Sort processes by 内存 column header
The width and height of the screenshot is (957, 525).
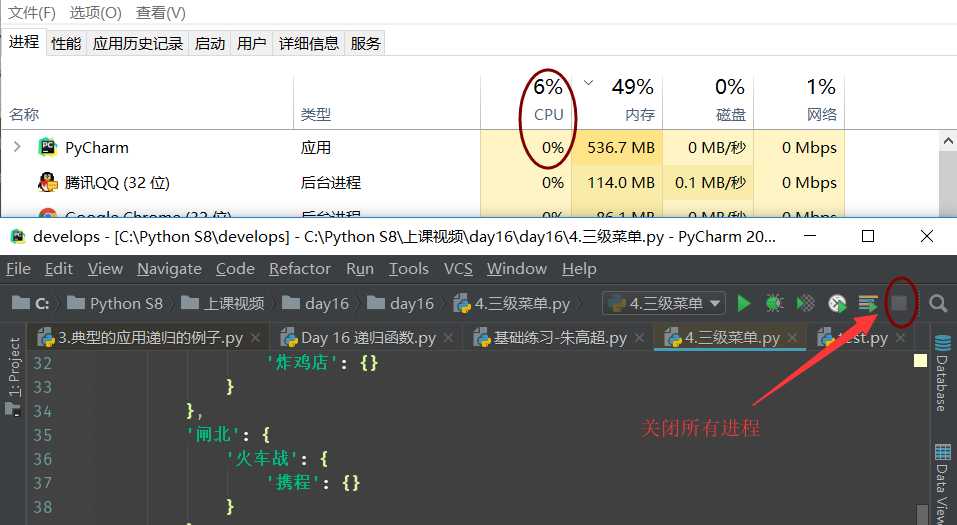tap(617, 100)
